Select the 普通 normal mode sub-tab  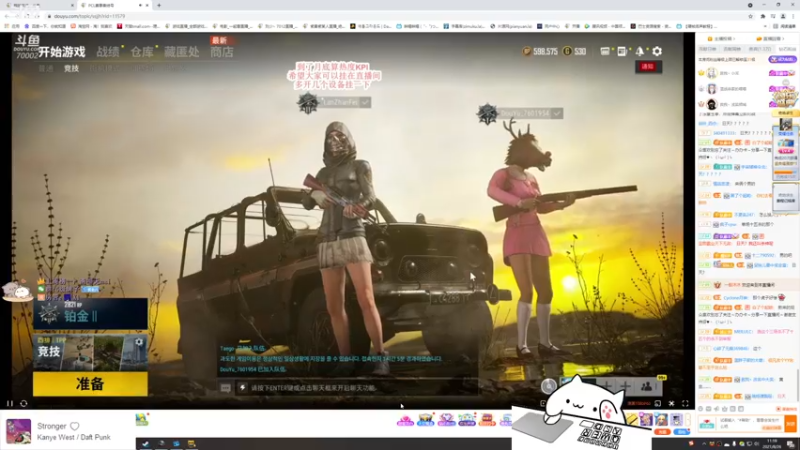(46, 68)
